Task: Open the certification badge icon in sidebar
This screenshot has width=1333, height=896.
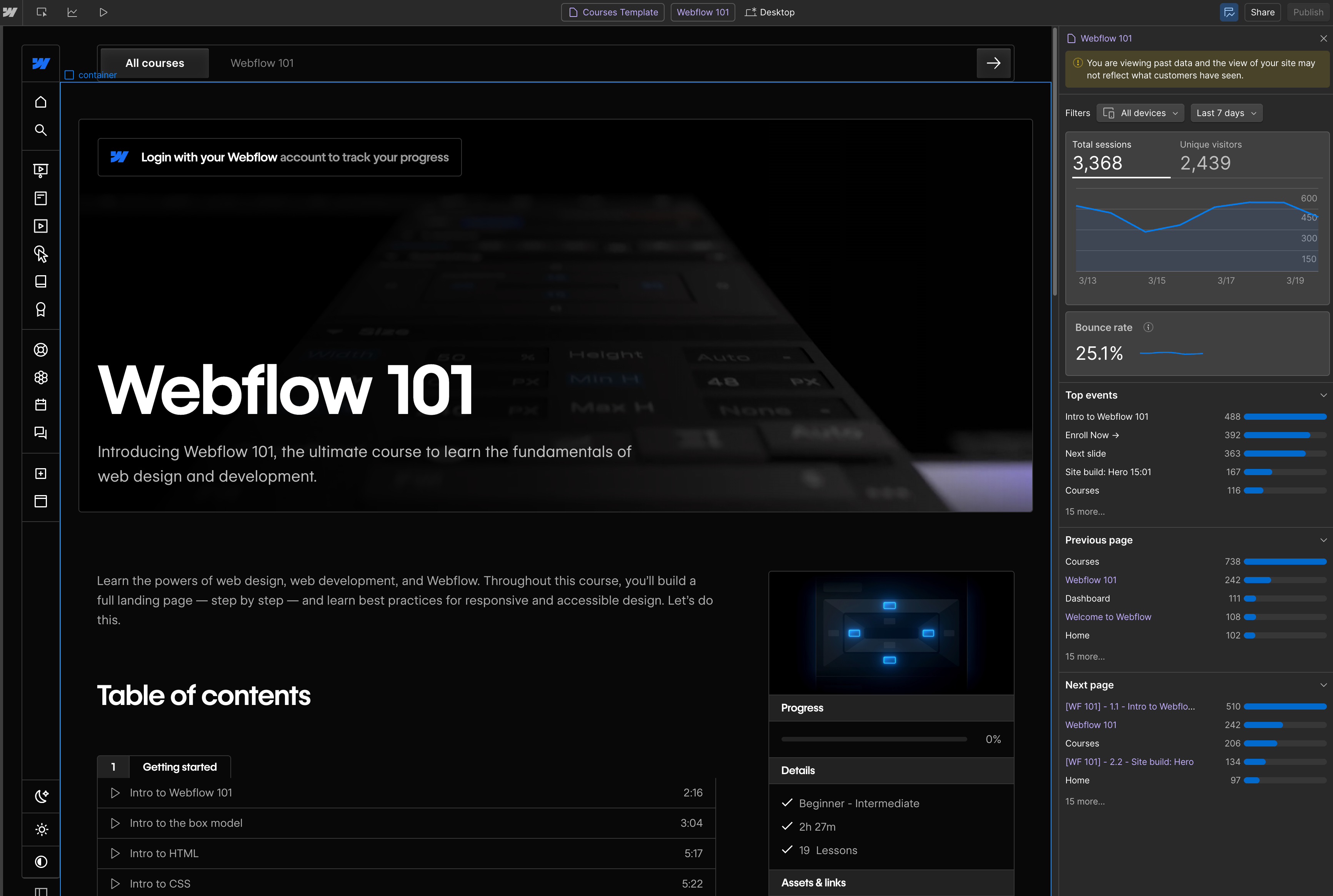Action: coord(41,309)
